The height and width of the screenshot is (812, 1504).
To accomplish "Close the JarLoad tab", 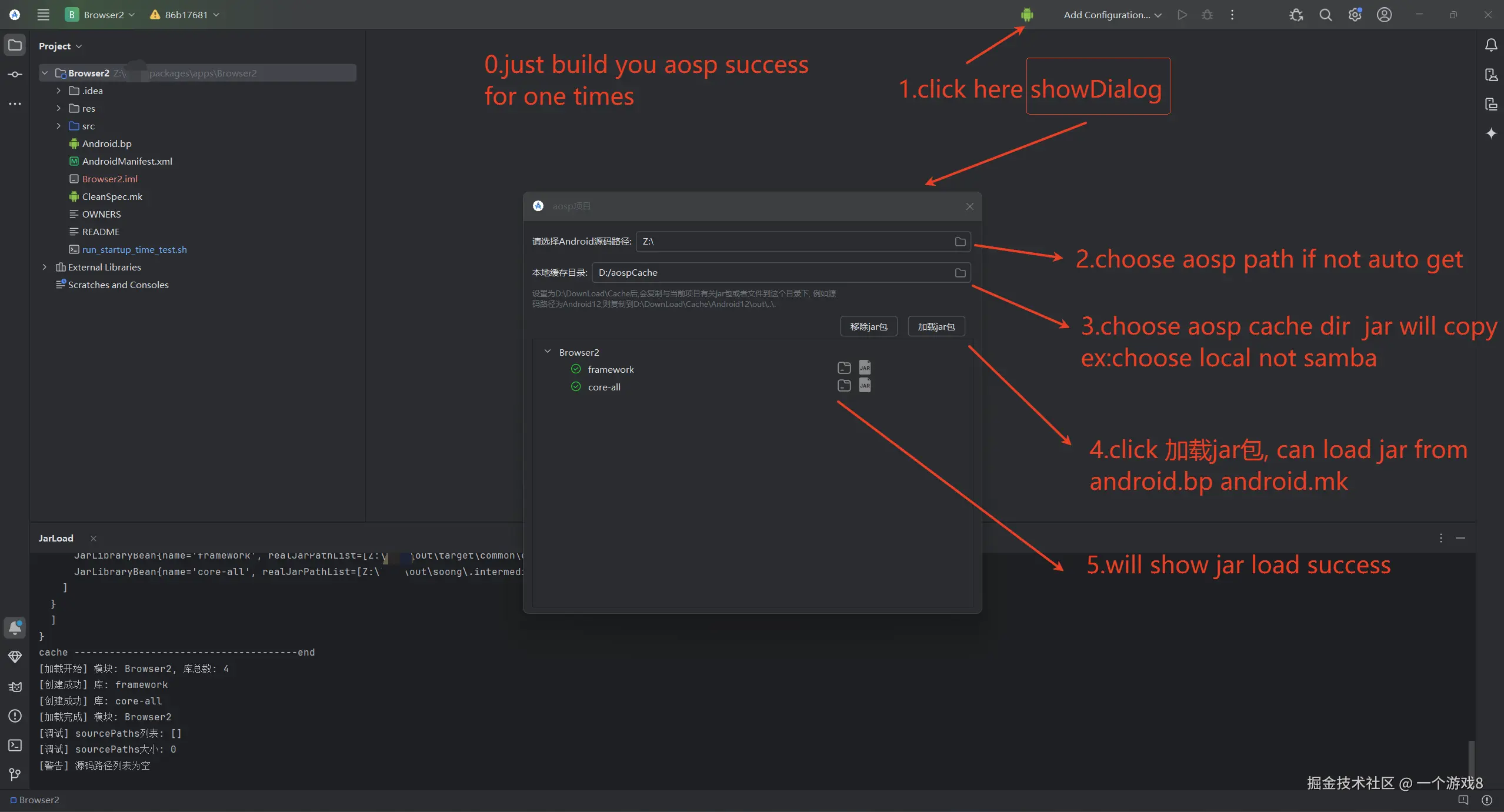I will tap(93, 538).
